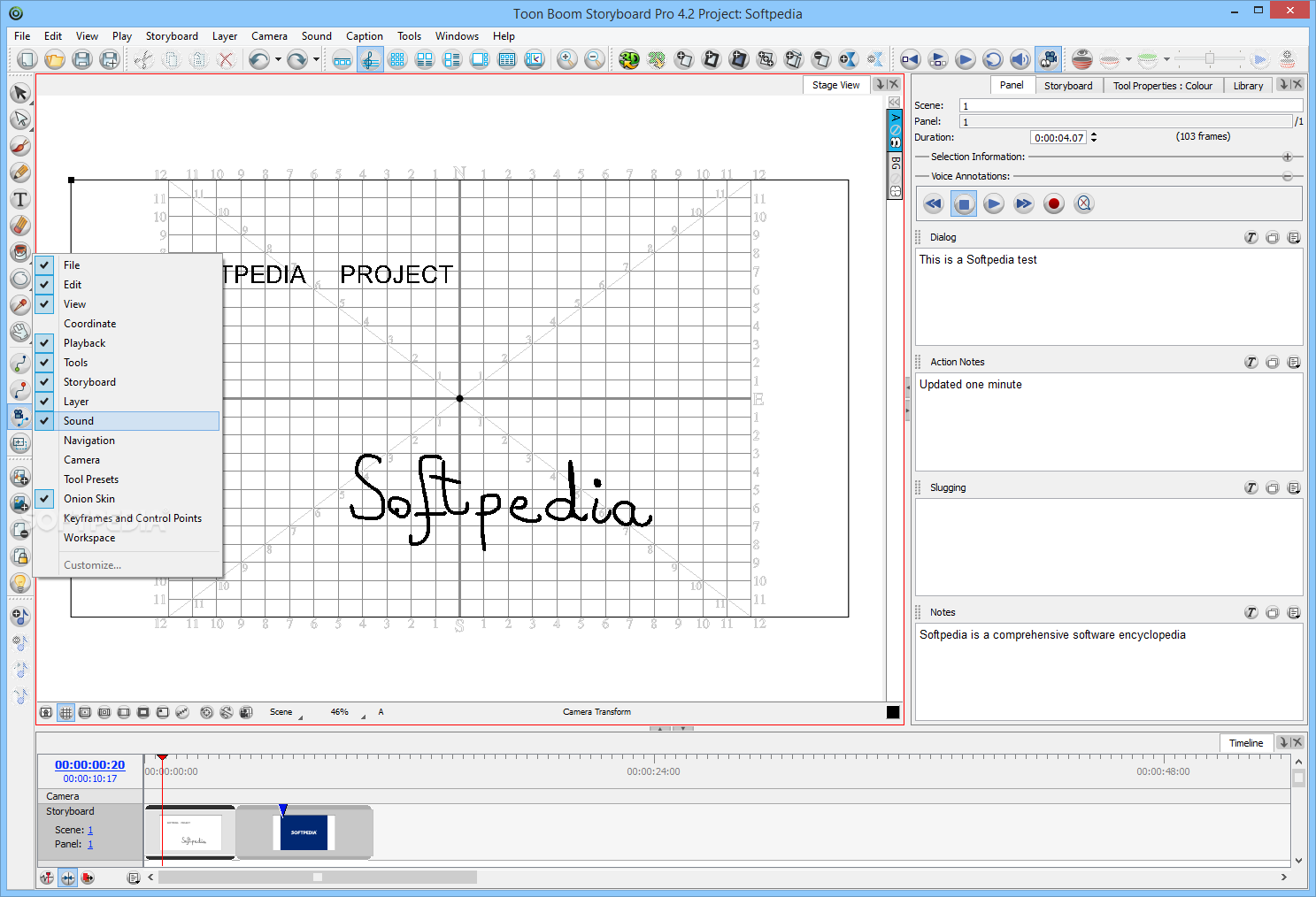This screenshot has height=897, width=1316.
Task: Select the Text tool
Action: (x=19, y=199)
